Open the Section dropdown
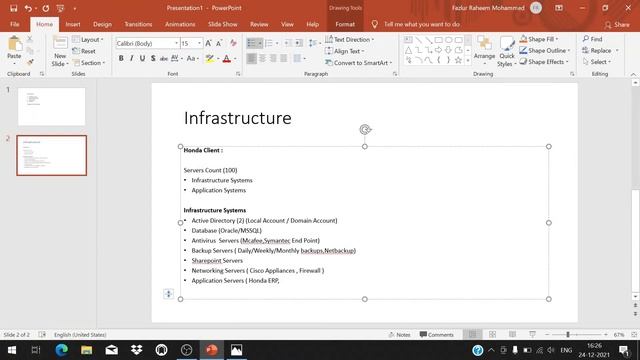Viewport: 640px width, 360px height. click(89, 63)
